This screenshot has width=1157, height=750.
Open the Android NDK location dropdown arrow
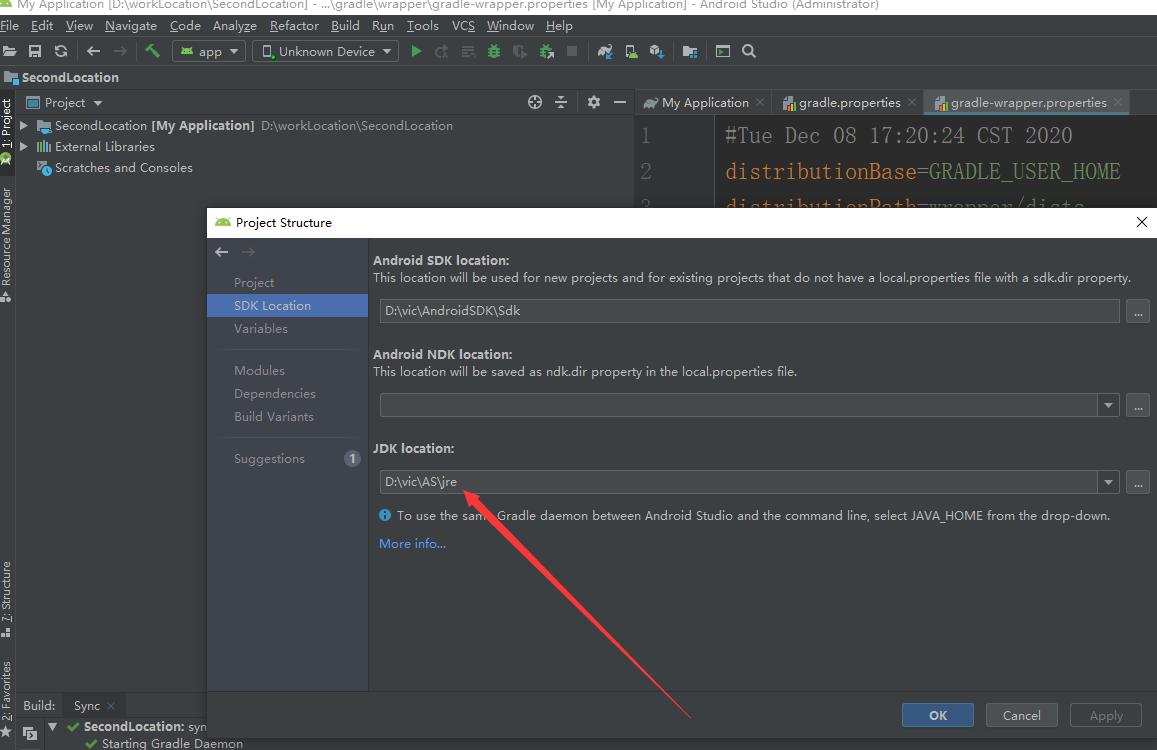pyautogui.click(x=1107, y=405)
